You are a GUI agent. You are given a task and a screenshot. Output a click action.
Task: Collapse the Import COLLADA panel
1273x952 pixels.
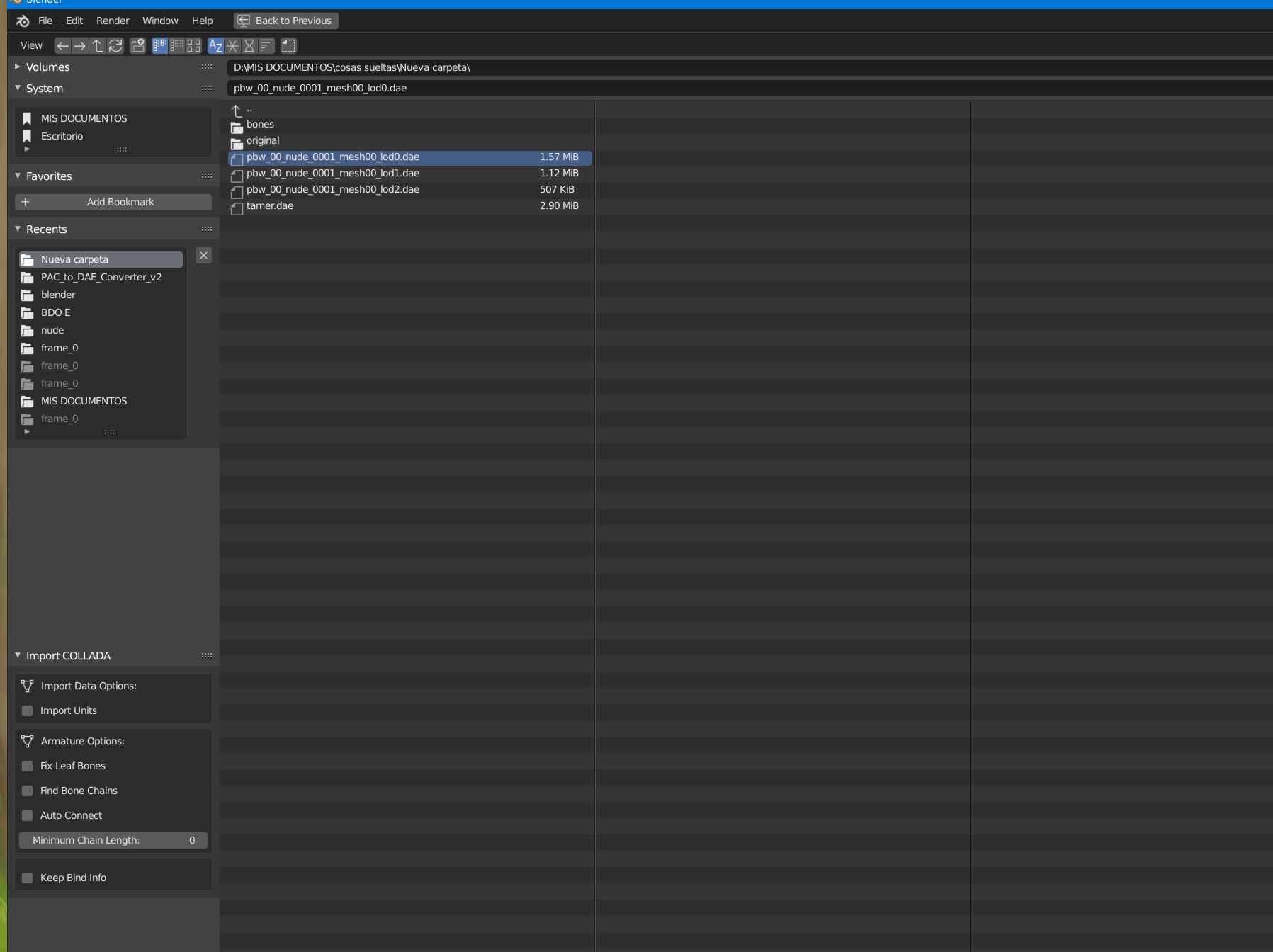click(18, 656)
